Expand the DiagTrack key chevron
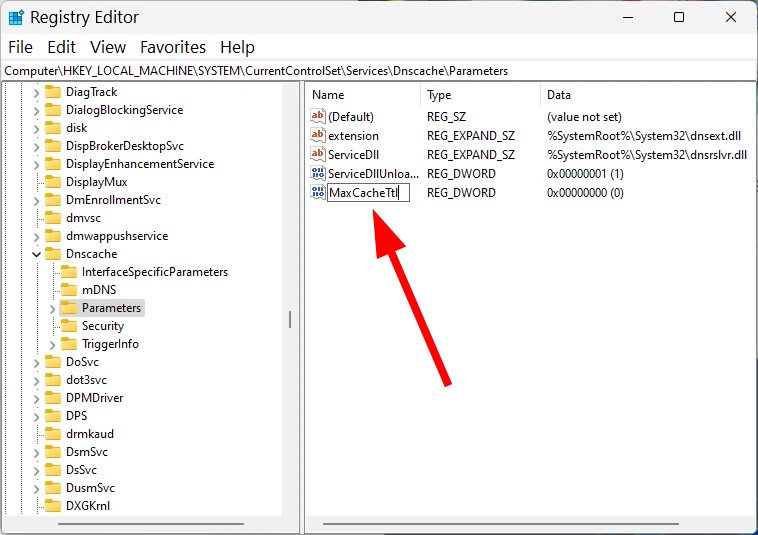Screen dimensions: 758x535 point(36,92)
